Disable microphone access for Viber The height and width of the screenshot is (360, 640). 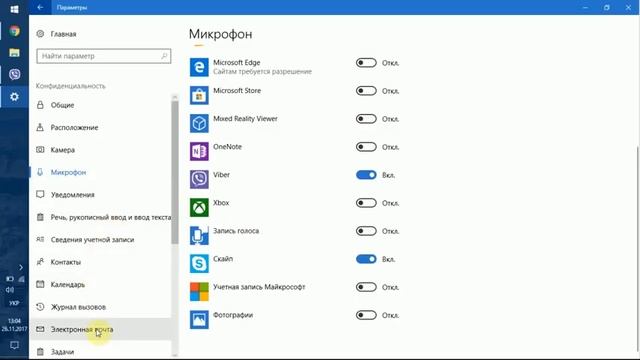(x=366, y=175)
